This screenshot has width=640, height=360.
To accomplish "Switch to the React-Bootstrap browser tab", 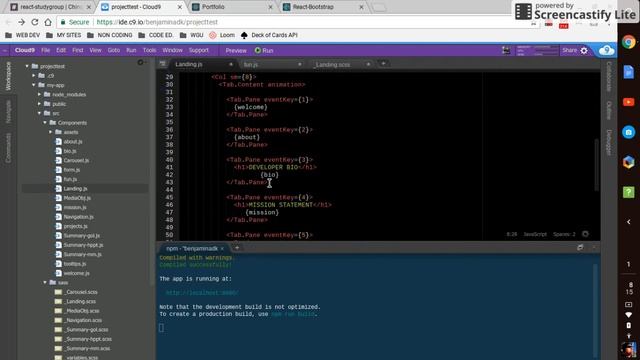I will point(324,7).
